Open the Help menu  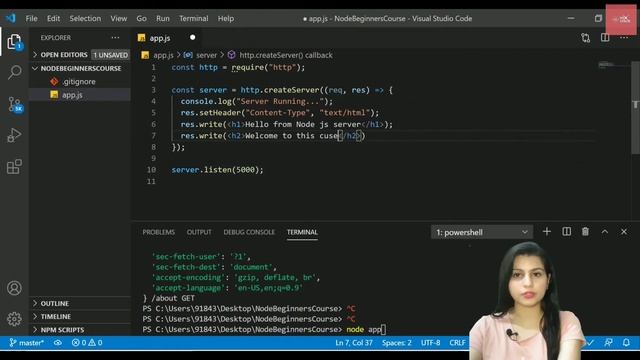coord(226,18)
